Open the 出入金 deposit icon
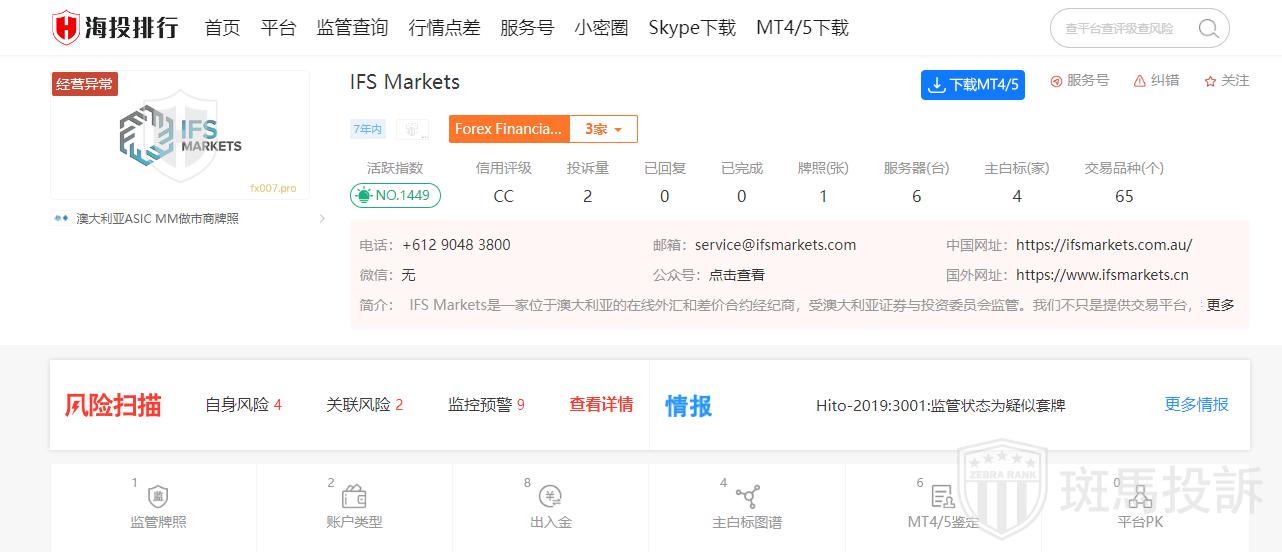The height and width of the screenshot is (552, 1282). coord(550,497)
